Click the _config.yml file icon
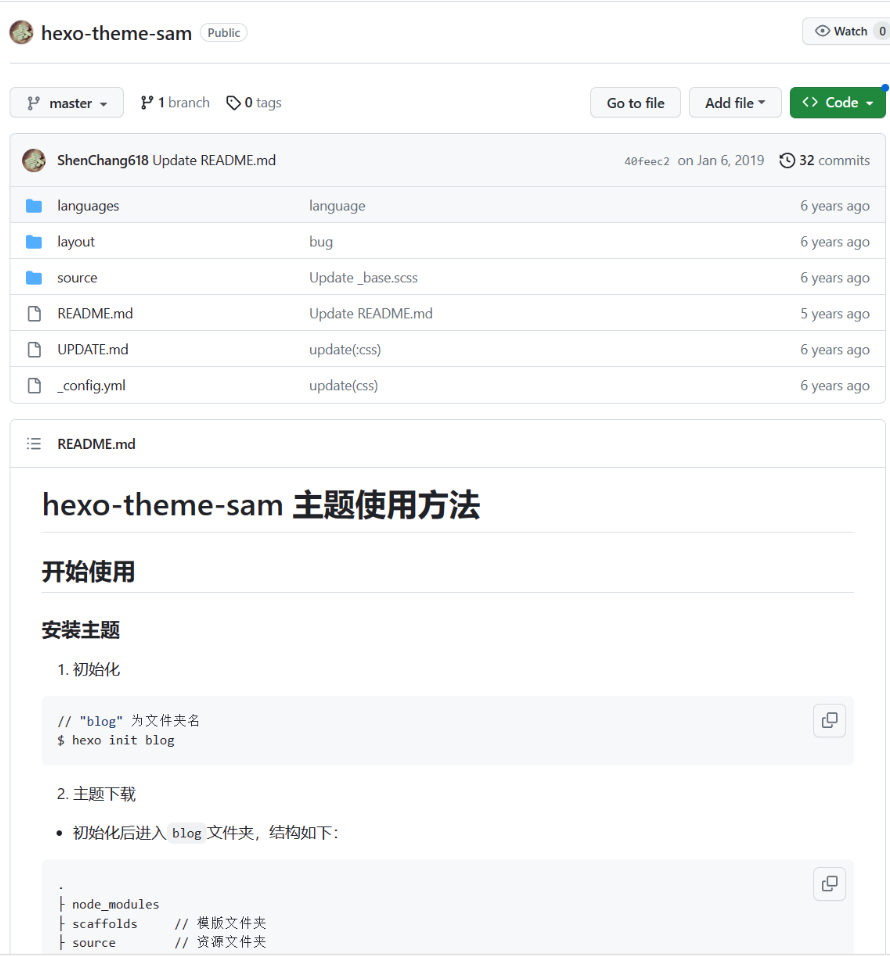The height and width of the screenshot is (956, 890). pyautogui.click(x=34, y=386)
